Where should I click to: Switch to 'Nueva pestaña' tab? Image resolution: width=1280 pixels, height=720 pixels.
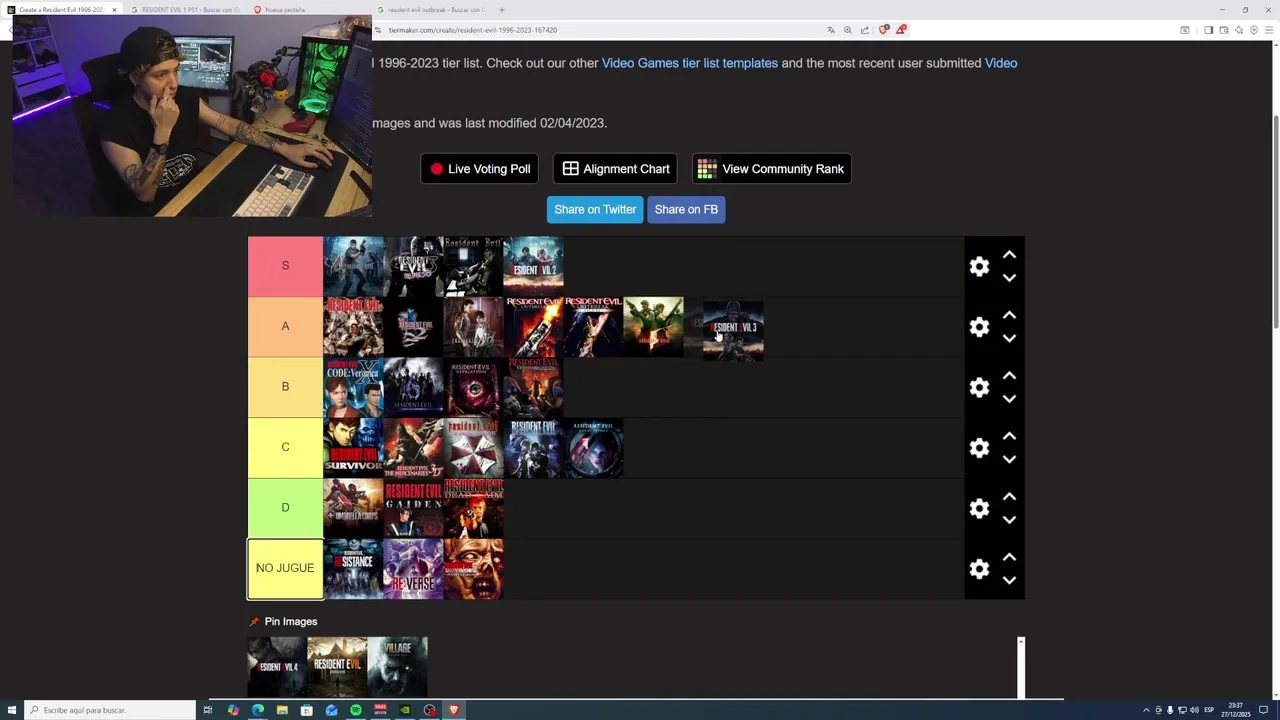(x=285, y=10)
